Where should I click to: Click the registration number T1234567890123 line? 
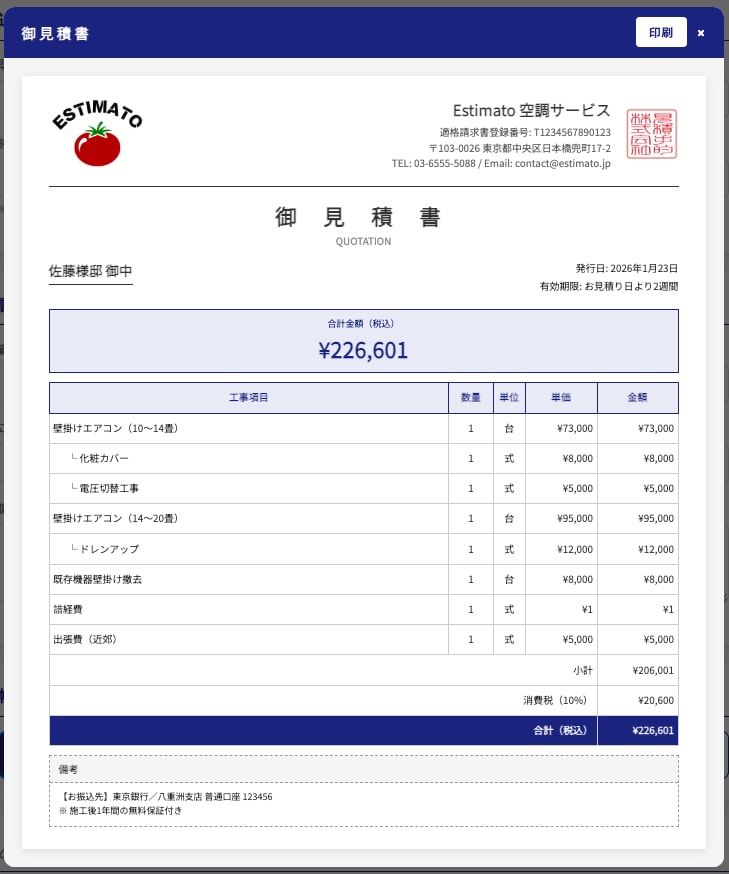(x=524, y=132)
